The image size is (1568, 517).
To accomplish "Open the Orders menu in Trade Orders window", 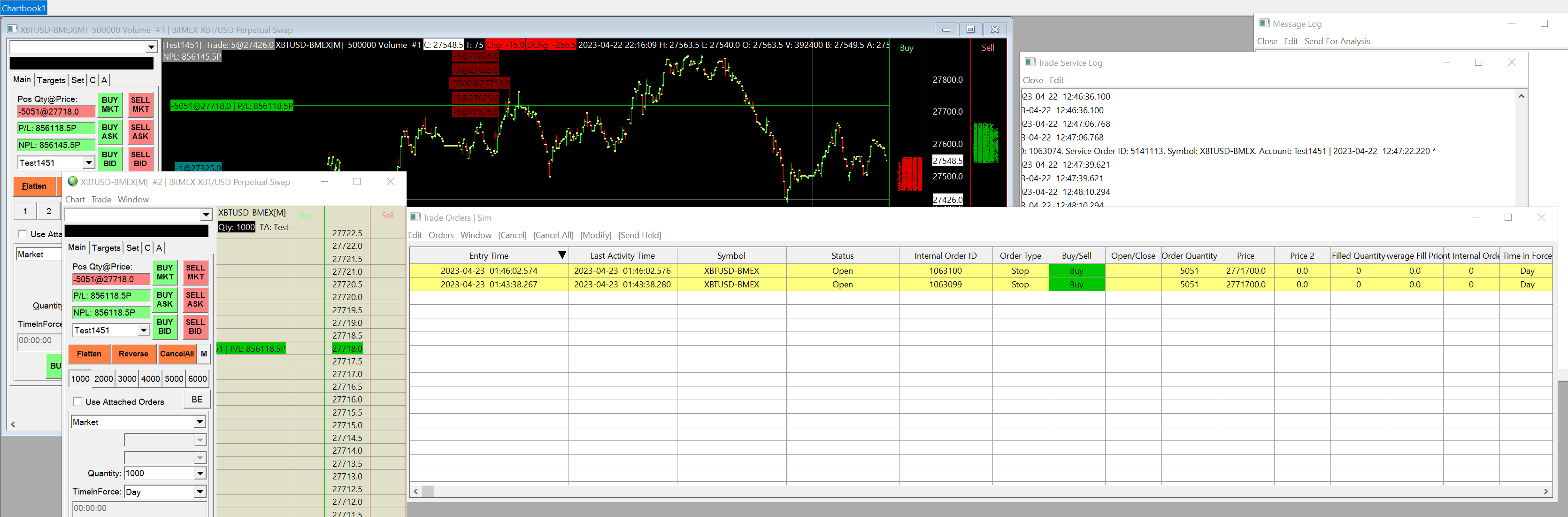I will tap(441, 235).
